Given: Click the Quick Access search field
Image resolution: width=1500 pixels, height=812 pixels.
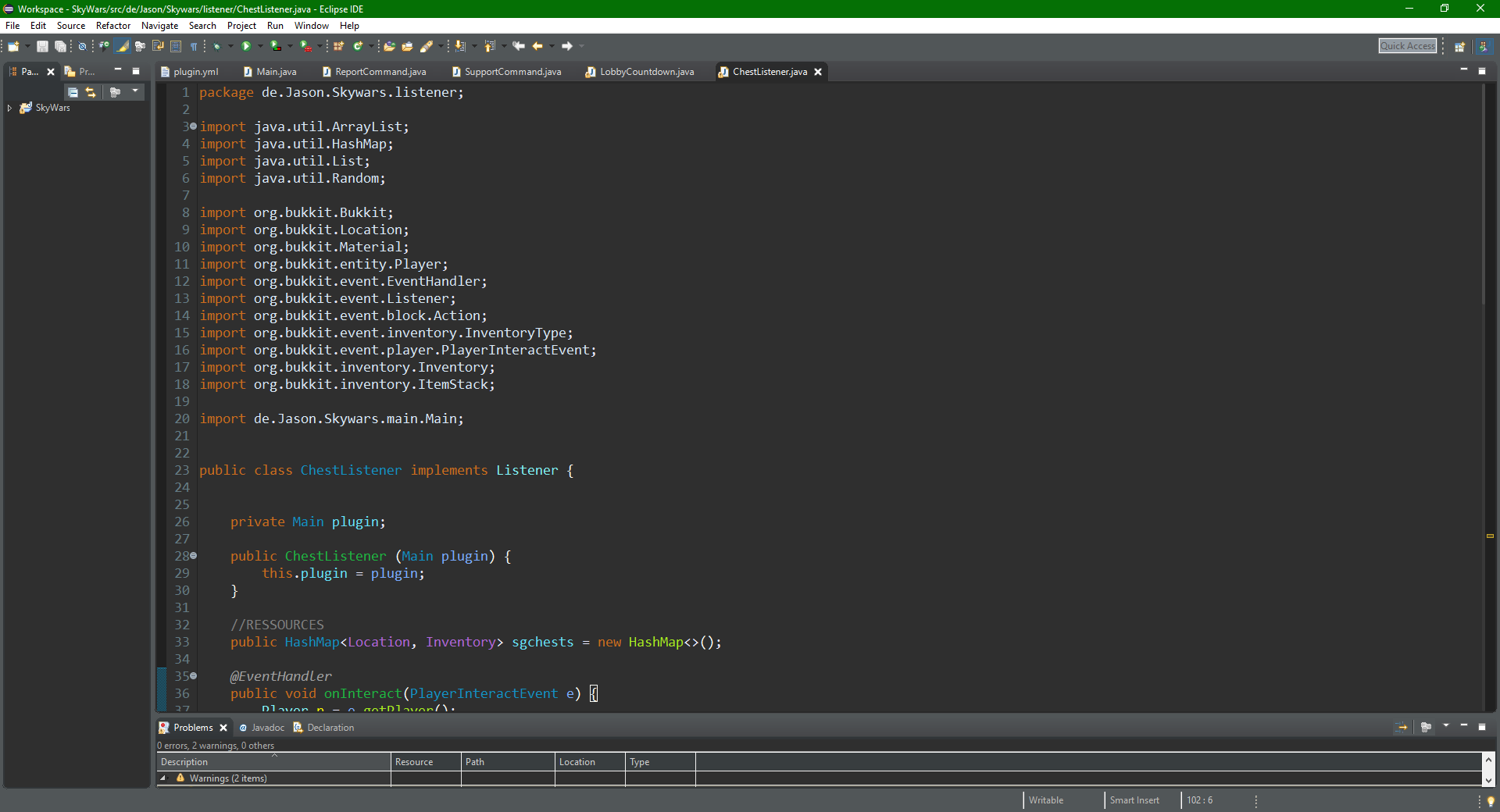Looking at the screenshot, I should pyautogui.click(x=1408, y=46).
